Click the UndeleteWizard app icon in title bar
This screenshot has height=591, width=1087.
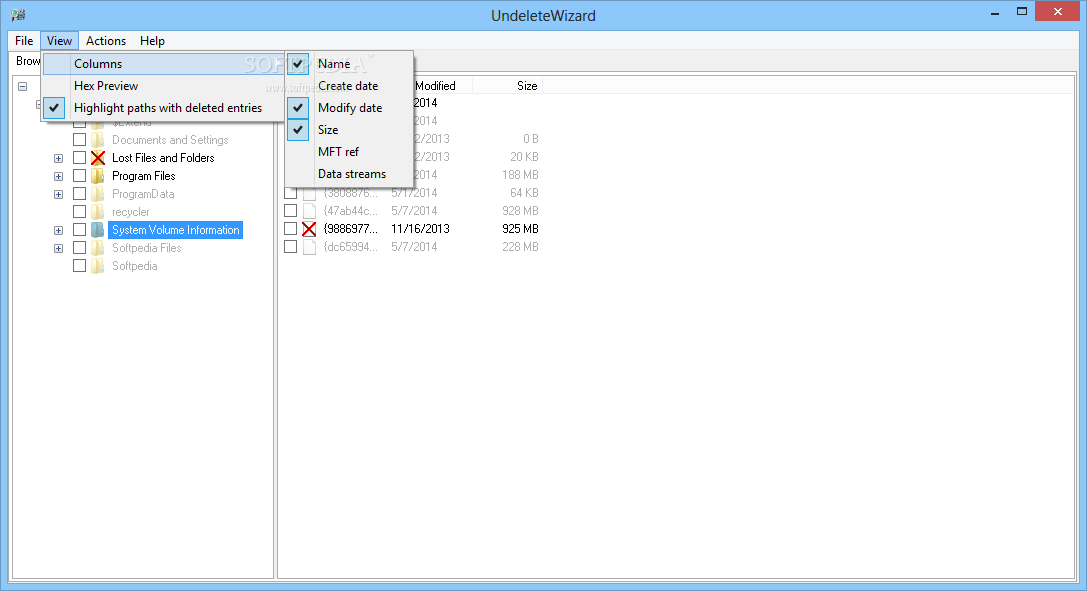18,15
